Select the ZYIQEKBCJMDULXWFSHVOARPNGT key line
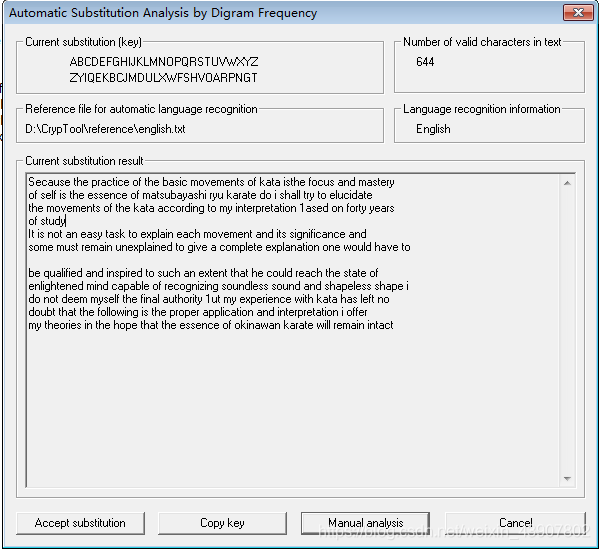 point(163,78)
